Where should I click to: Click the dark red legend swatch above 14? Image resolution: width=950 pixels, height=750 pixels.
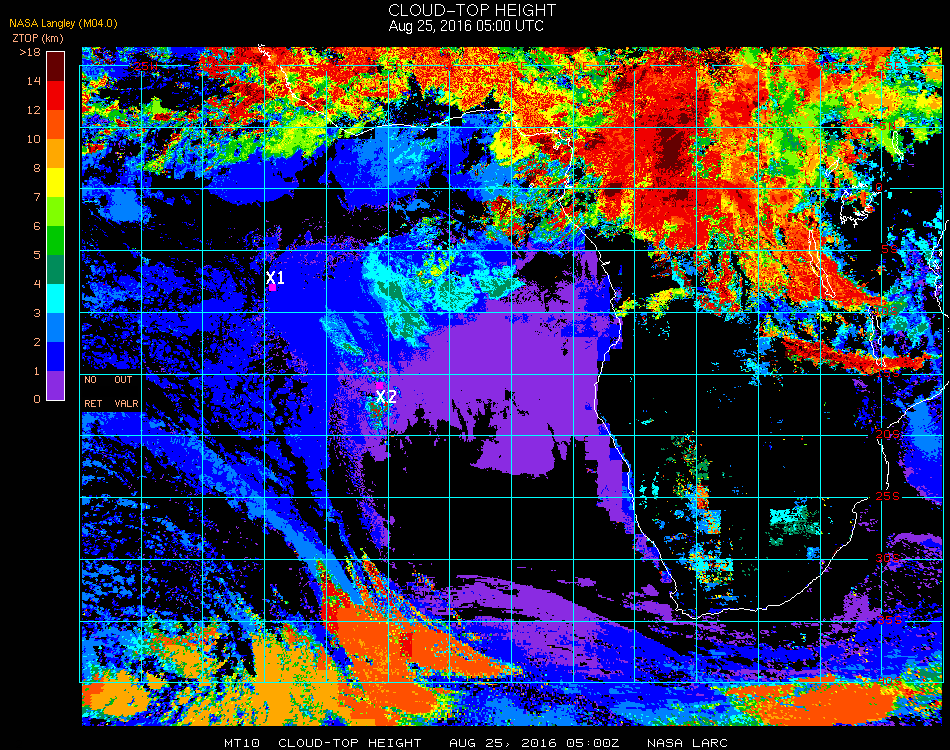(x=55, y=66)
